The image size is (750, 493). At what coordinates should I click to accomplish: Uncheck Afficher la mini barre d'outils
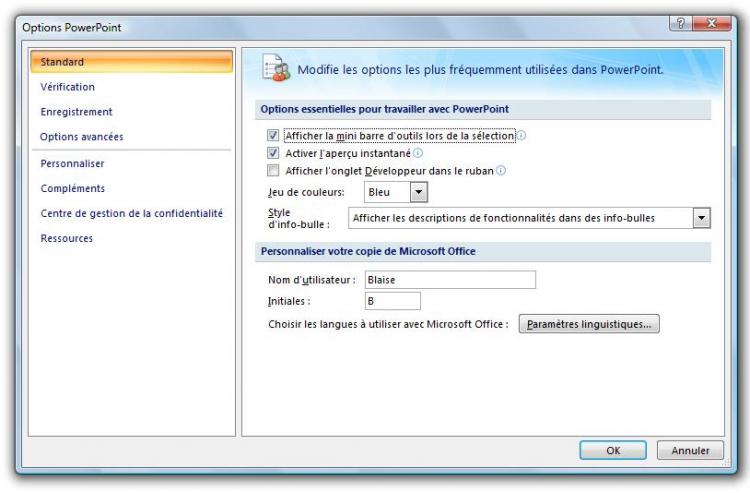(x=273, y=135)
